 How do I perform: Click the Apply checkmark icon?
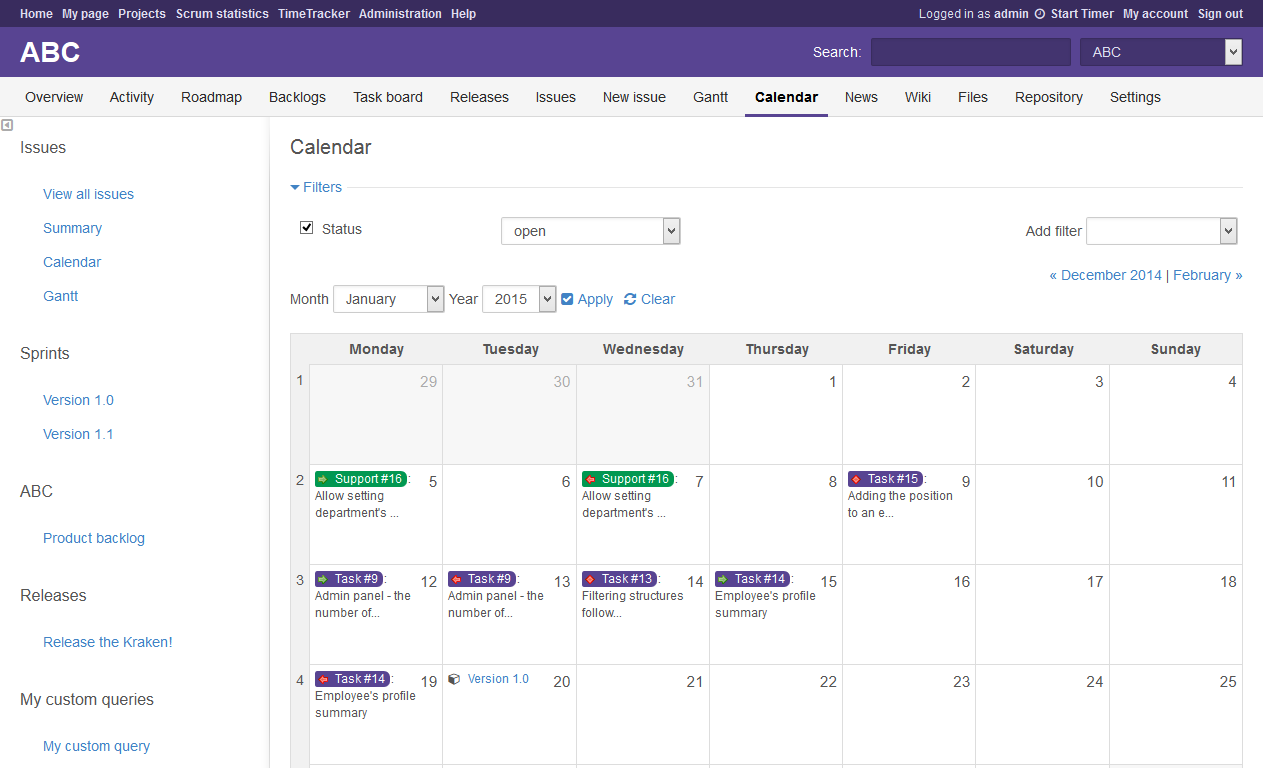click(x=567, y=299)
